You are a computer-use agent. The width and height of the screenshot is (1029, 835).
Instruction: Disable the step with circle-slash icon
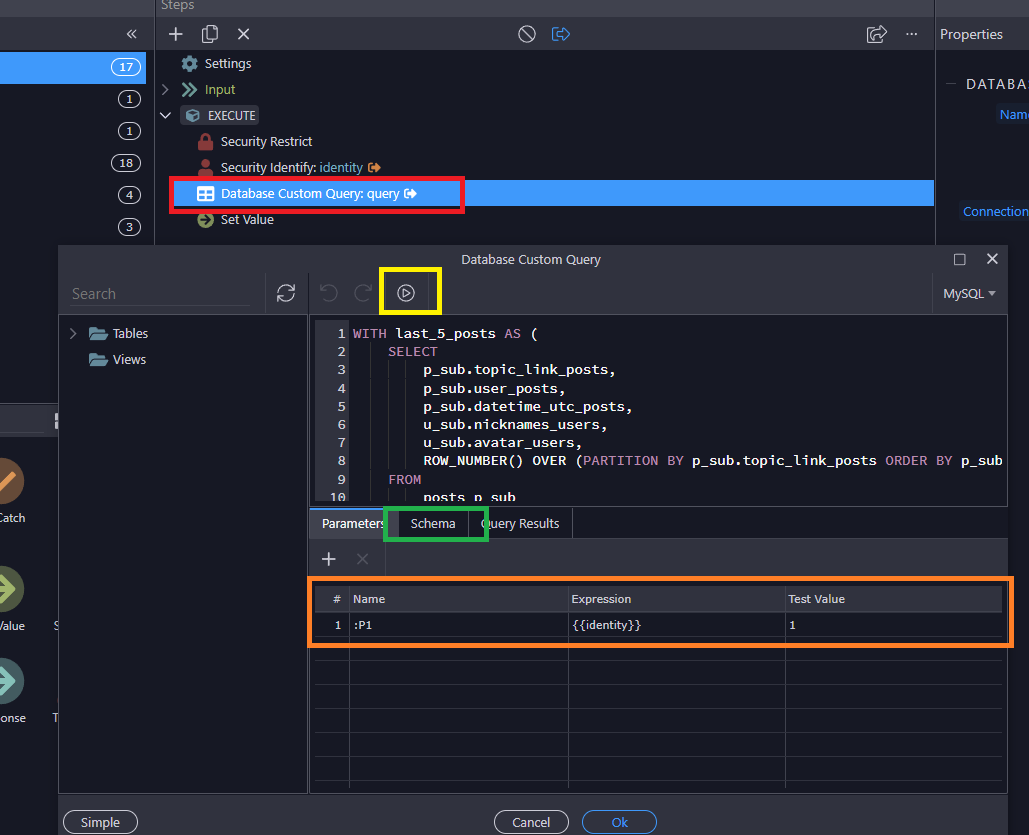[526, 34]
